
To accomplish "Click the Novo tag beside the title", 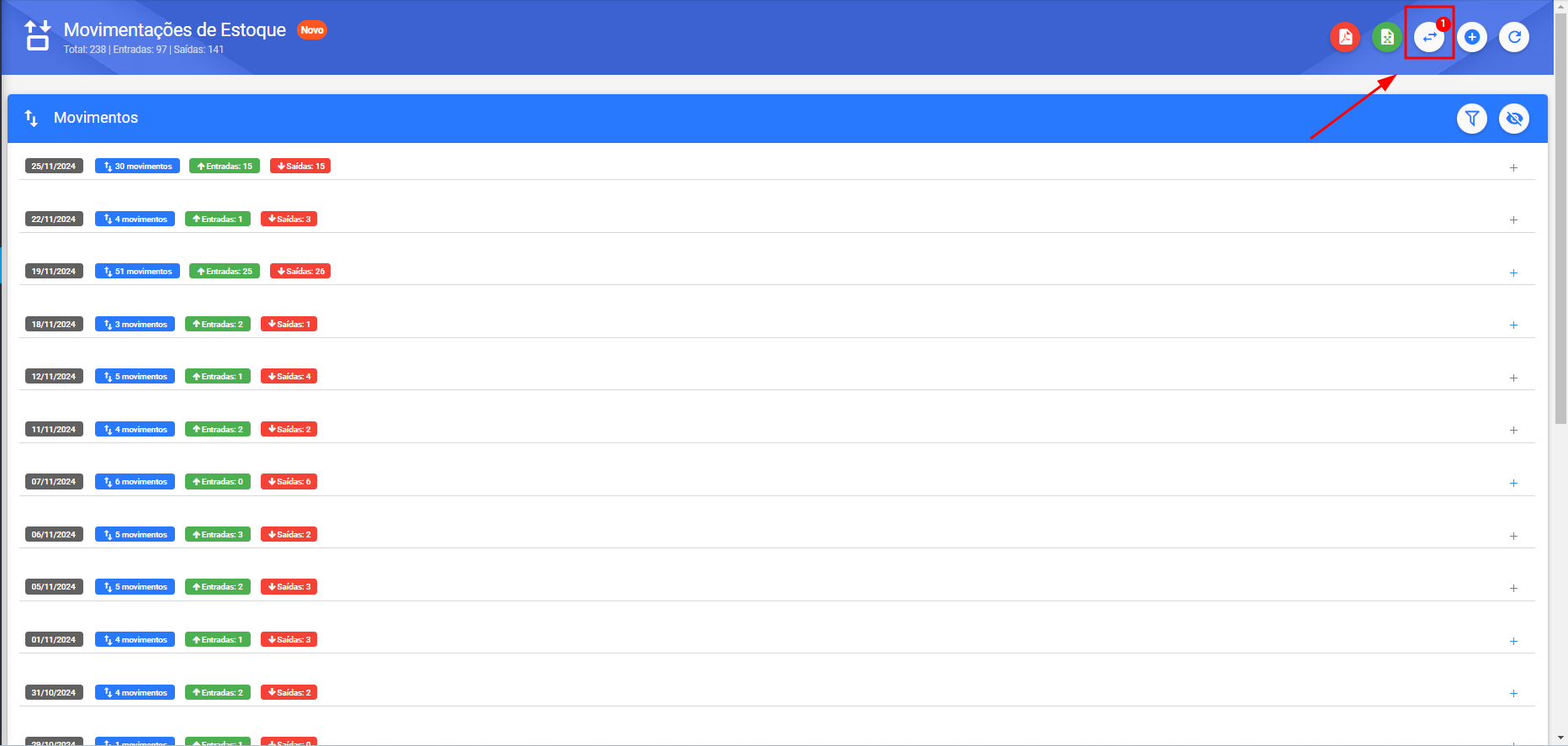I will (312, 30).
